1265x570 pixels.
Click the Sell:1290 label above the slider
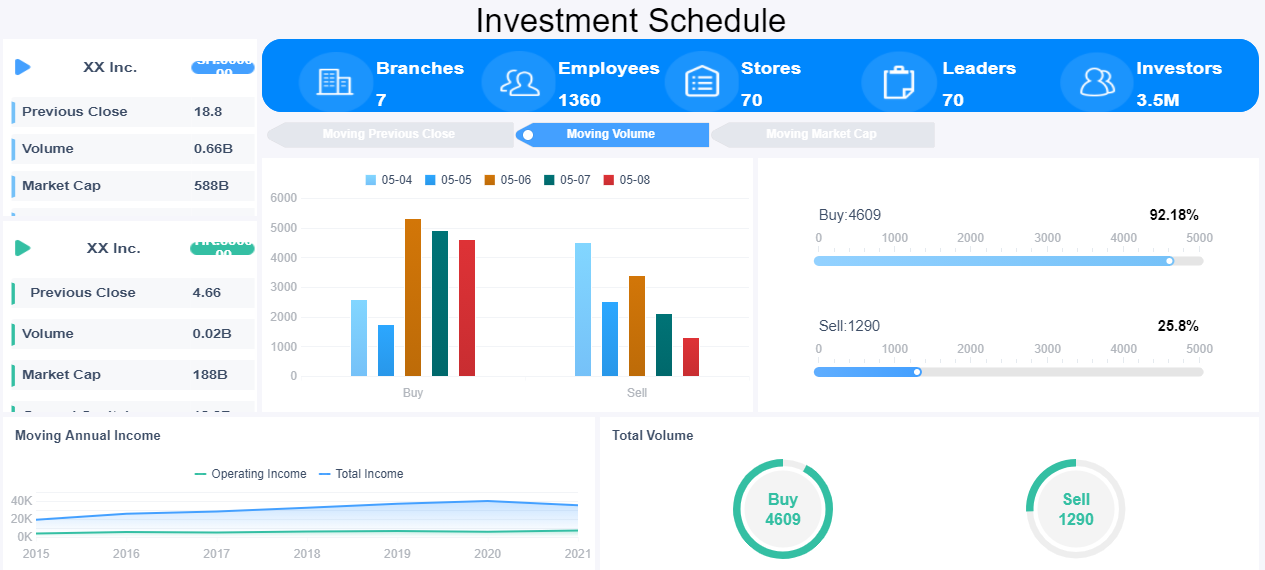850,326
